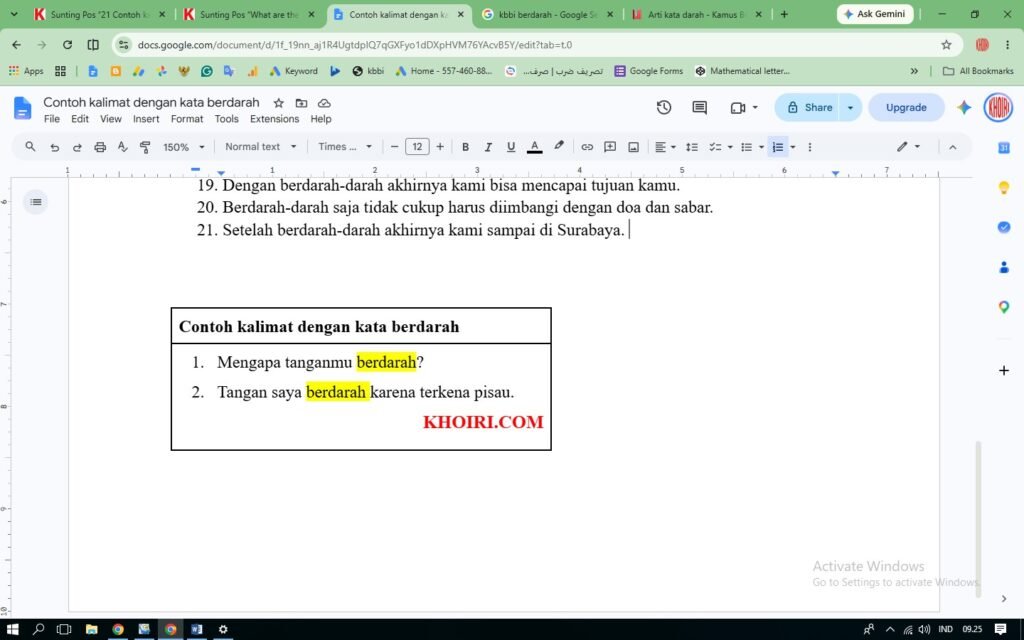Image resolution: width=1024 pixels, height=640 pixels.
Task: Print the document
Action: (x=100, y=147)
